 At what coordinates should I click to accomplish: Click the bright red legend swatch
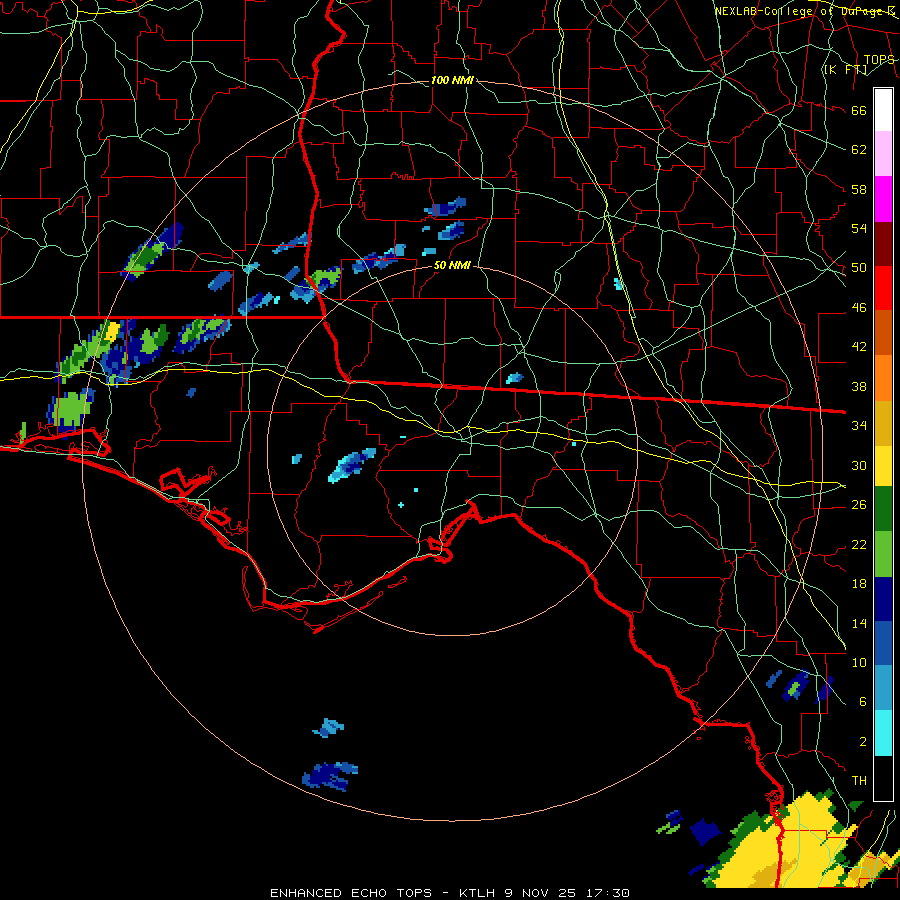point(883,288)
